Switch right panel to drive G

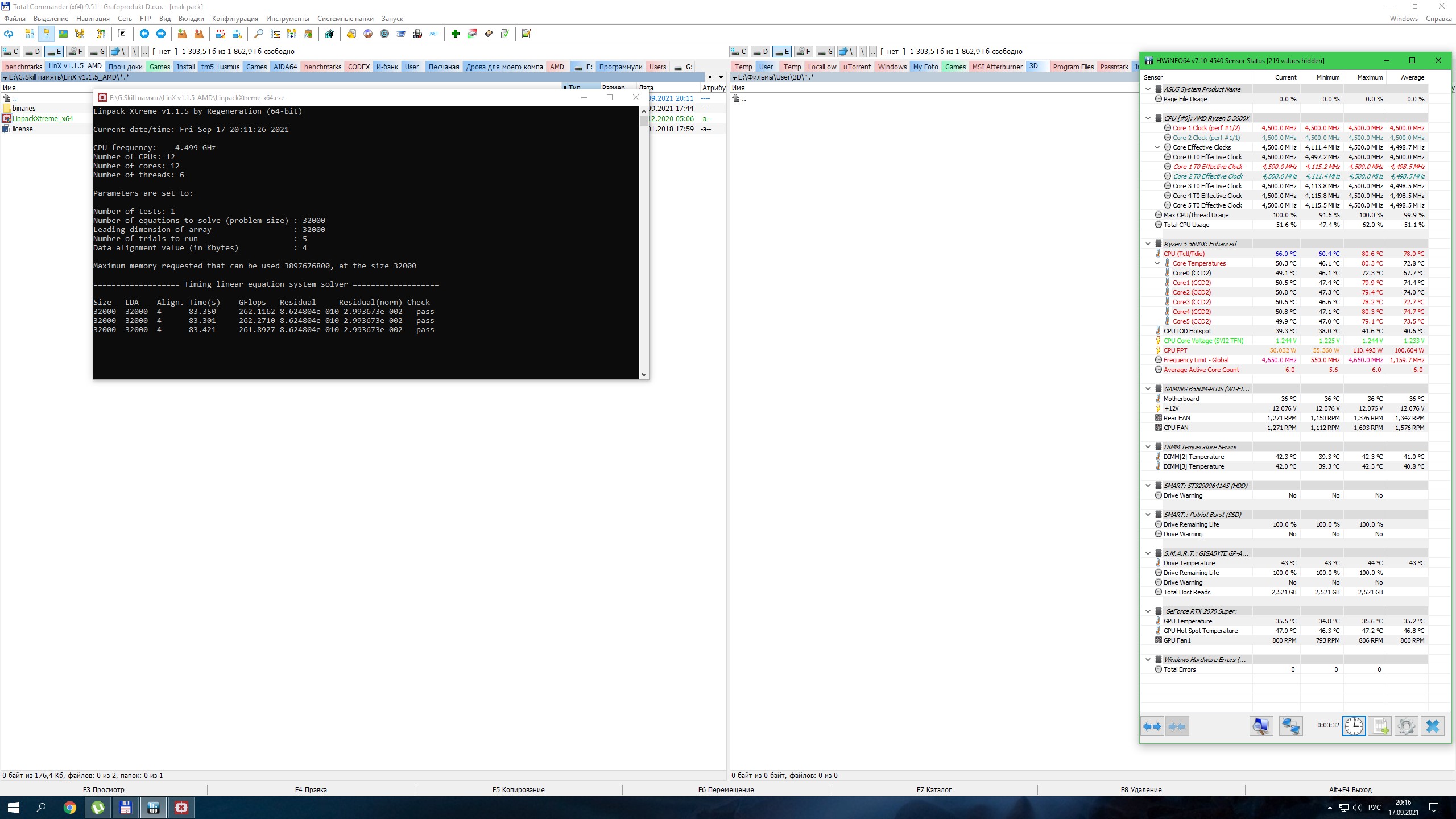click(825, 52)
